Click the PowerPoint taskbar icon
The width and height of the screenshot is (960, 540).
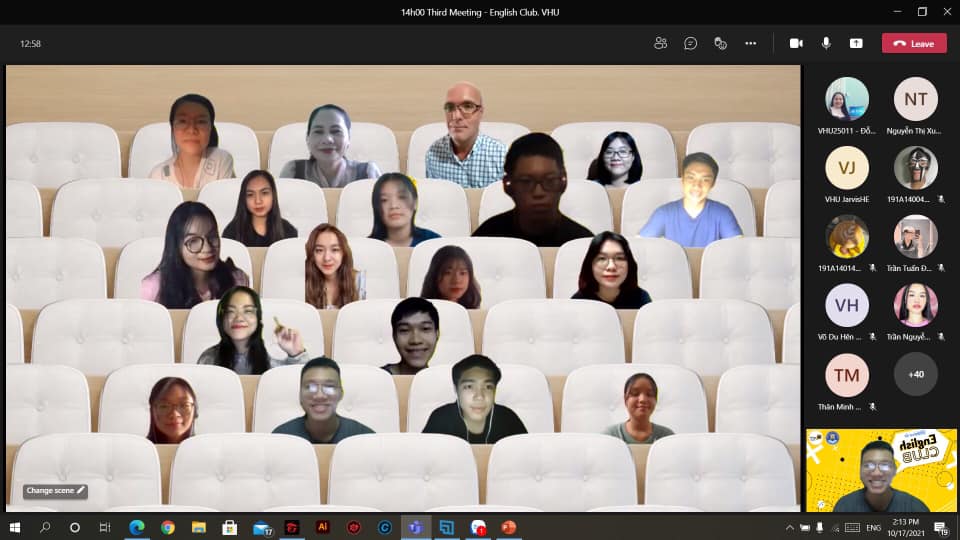pyautogui.click(x=508, y=527)
